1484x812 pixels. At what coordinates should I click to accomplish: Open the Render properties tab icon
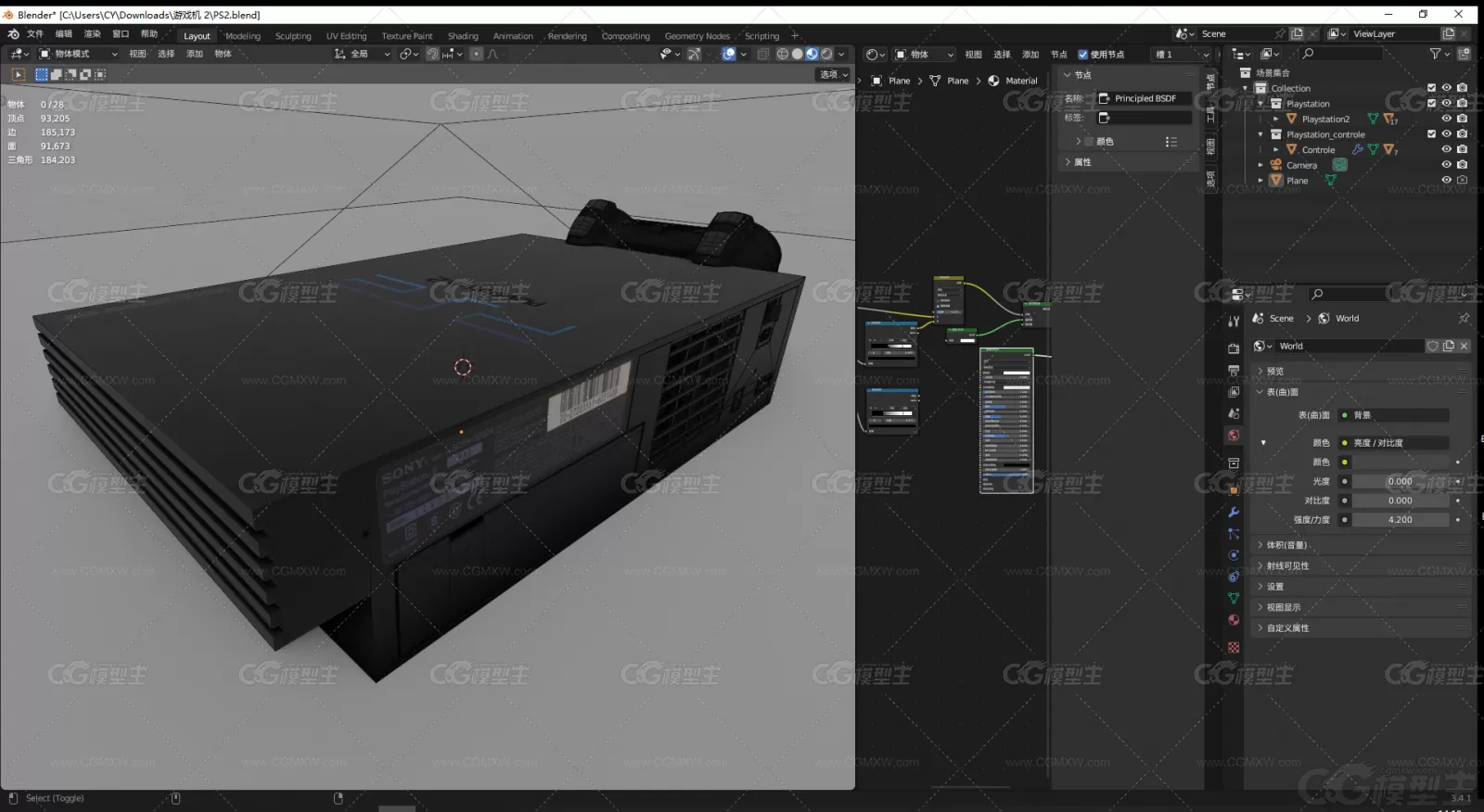tap(1234, 349)
